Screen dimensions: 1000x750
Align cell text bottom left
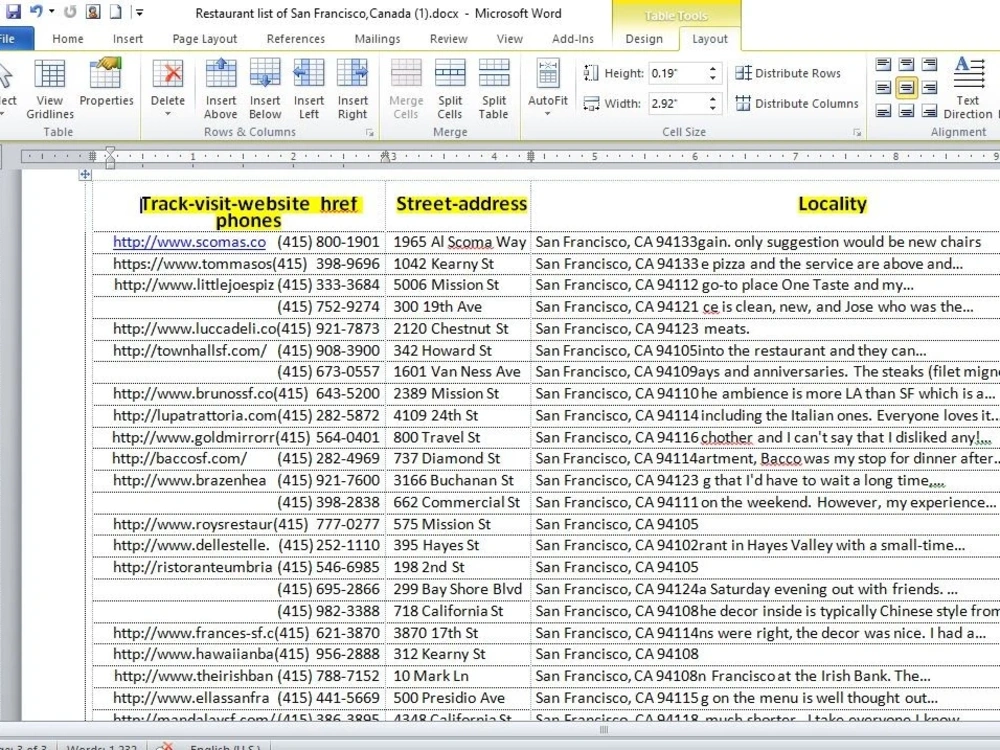tap(883, 111)
